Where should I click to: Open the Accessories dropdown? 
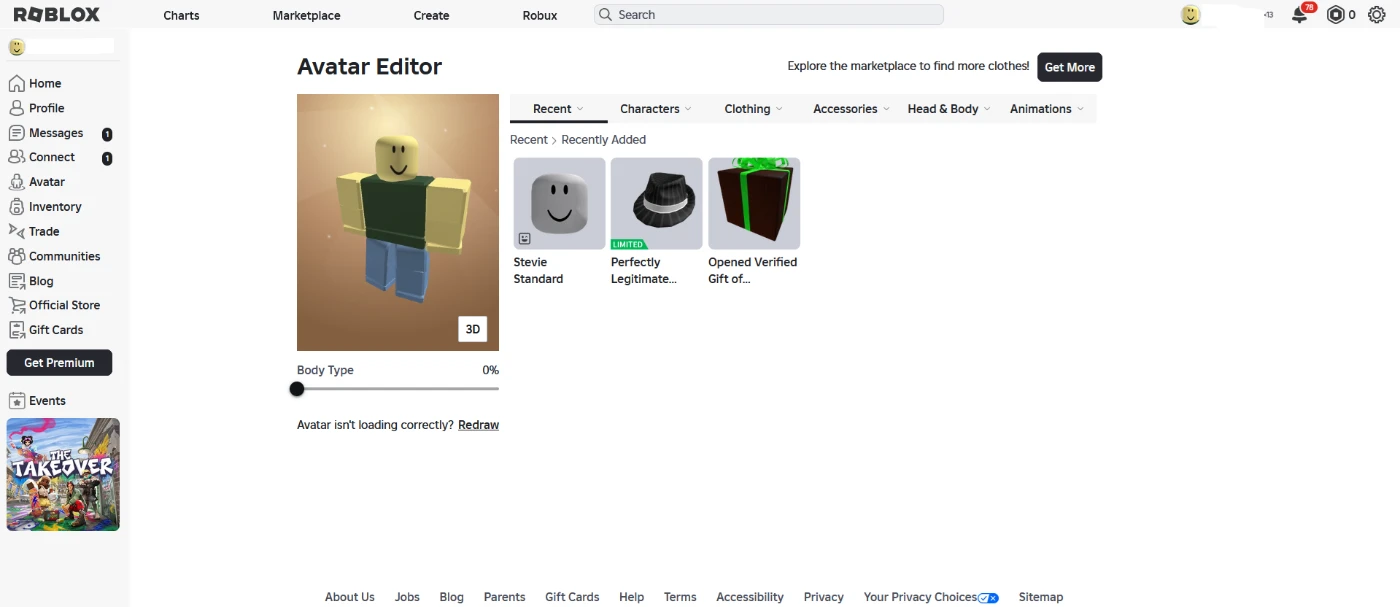[851, 109]
